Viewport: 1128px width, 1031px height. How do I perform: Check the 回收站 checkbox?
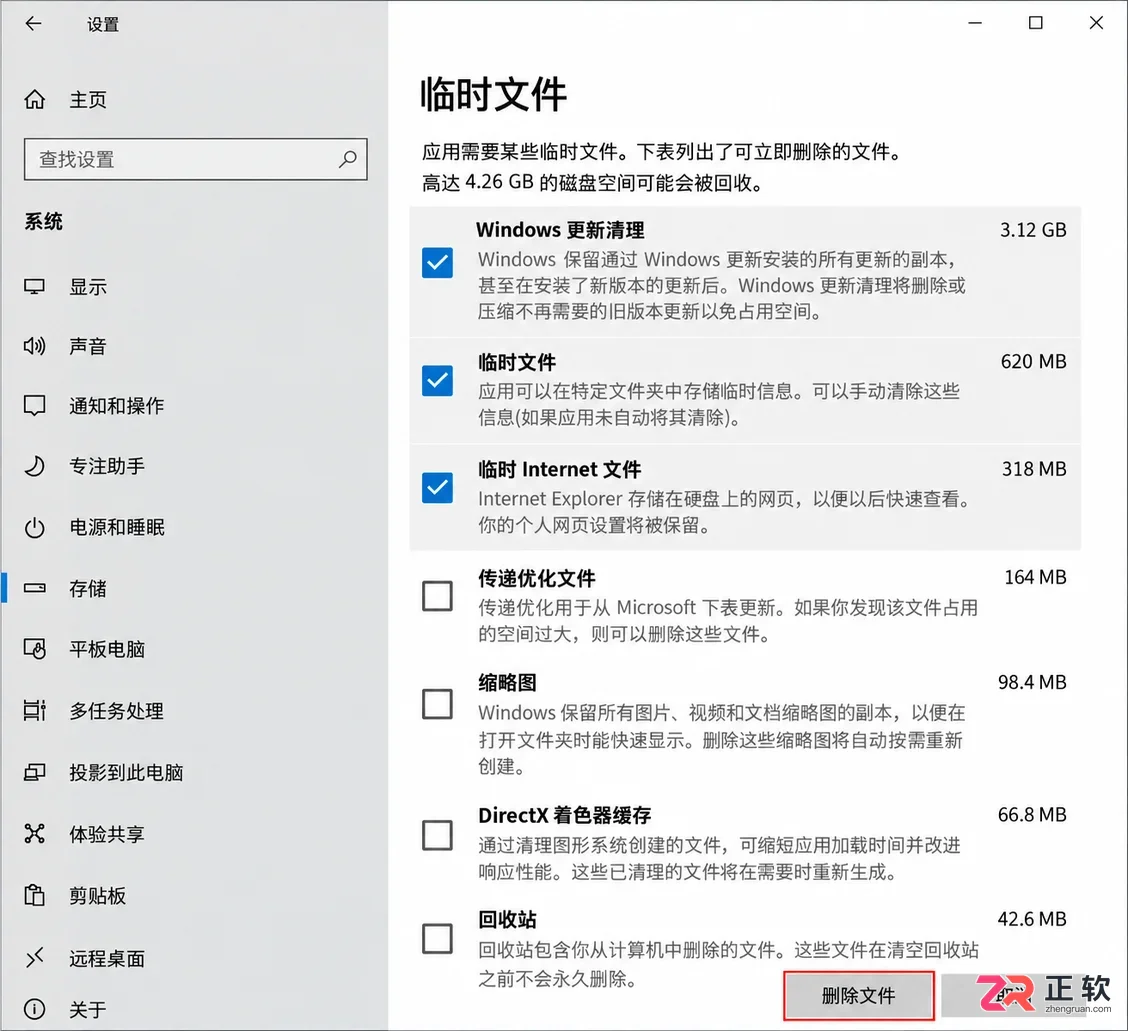437,939
